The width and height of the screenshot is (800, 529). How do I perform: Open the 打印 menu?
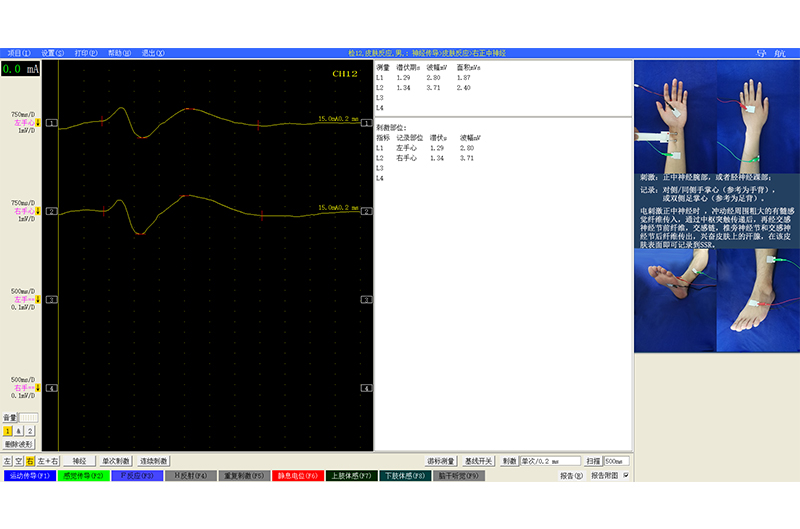[x=86, y=53]
